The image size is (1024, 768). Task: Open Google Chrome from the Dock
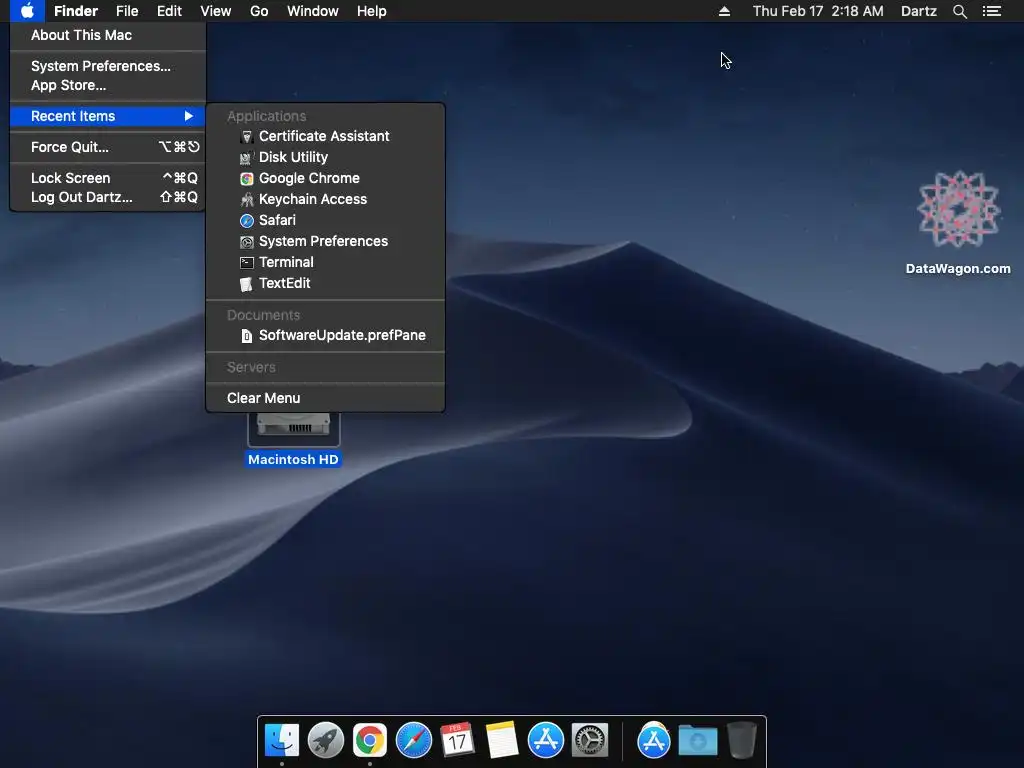tap(370, 741)
